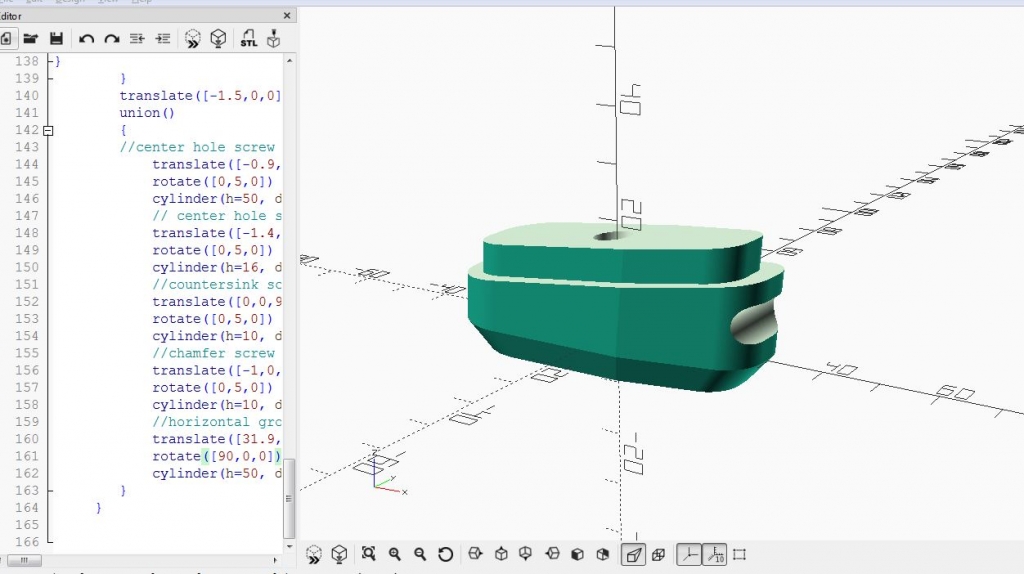Screen dimensions: 1024x574
Task: Click "translate([-0.9," on line 144
Action: tap(217, 164)
